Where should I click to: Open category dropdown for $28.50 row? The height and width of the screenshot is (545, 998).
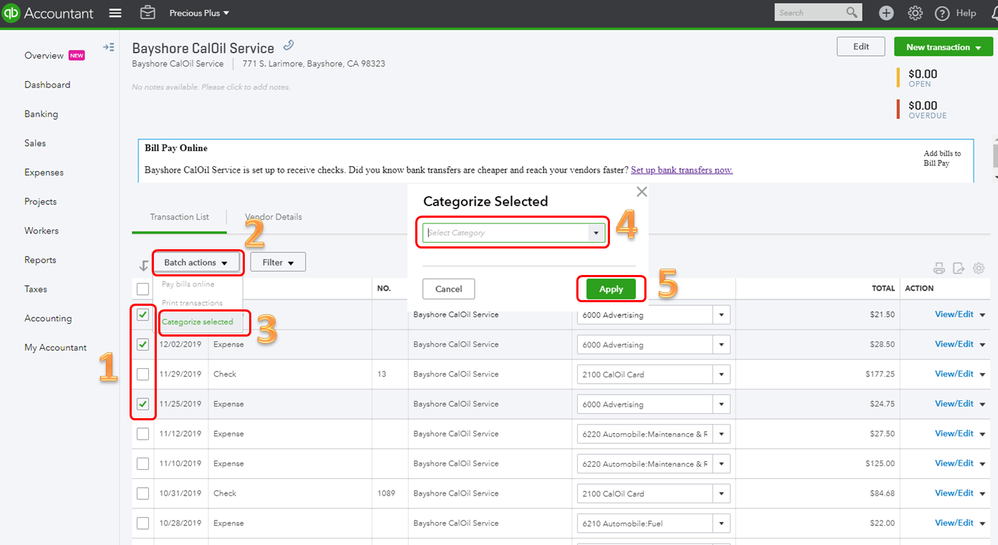coord(721,344)
